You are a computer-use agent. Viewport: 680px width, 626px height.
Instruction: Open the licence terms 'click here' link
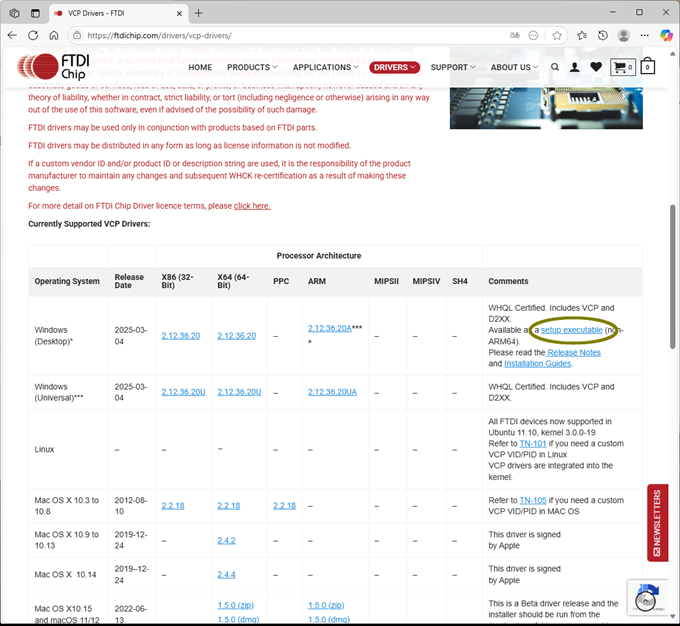coord(252,206)
